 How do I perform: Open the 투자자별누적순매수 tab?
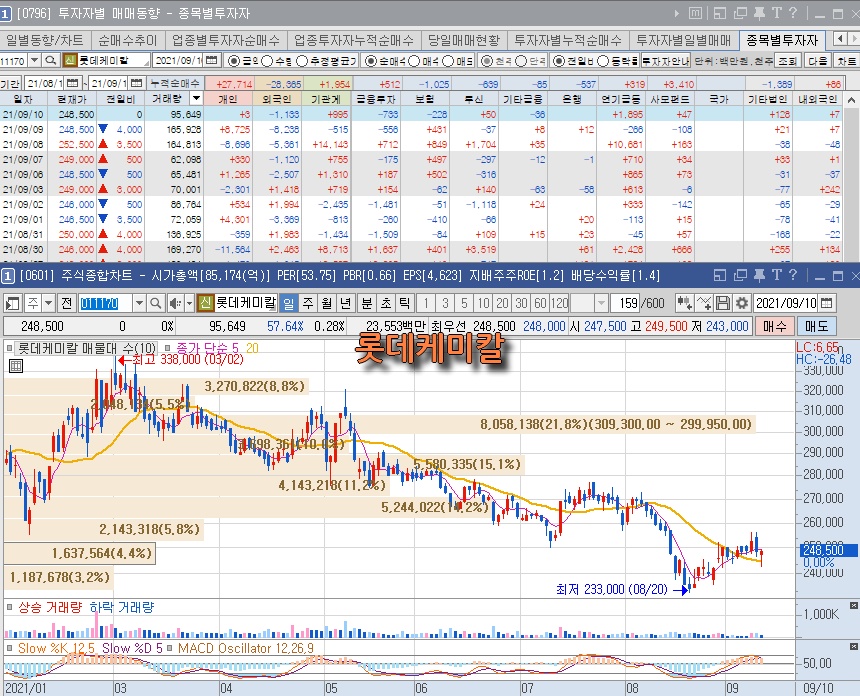(x=568, y=40)
